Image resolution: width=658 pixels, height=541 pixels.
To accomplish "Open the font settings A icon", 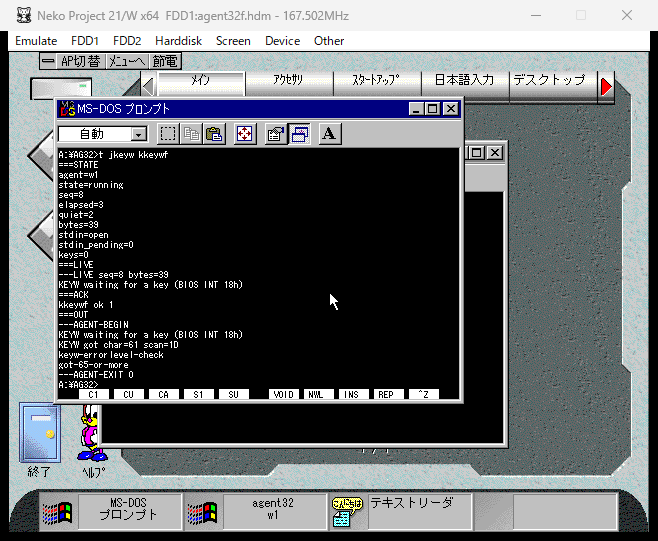I will pyautogui.click(x=329, y=134).
